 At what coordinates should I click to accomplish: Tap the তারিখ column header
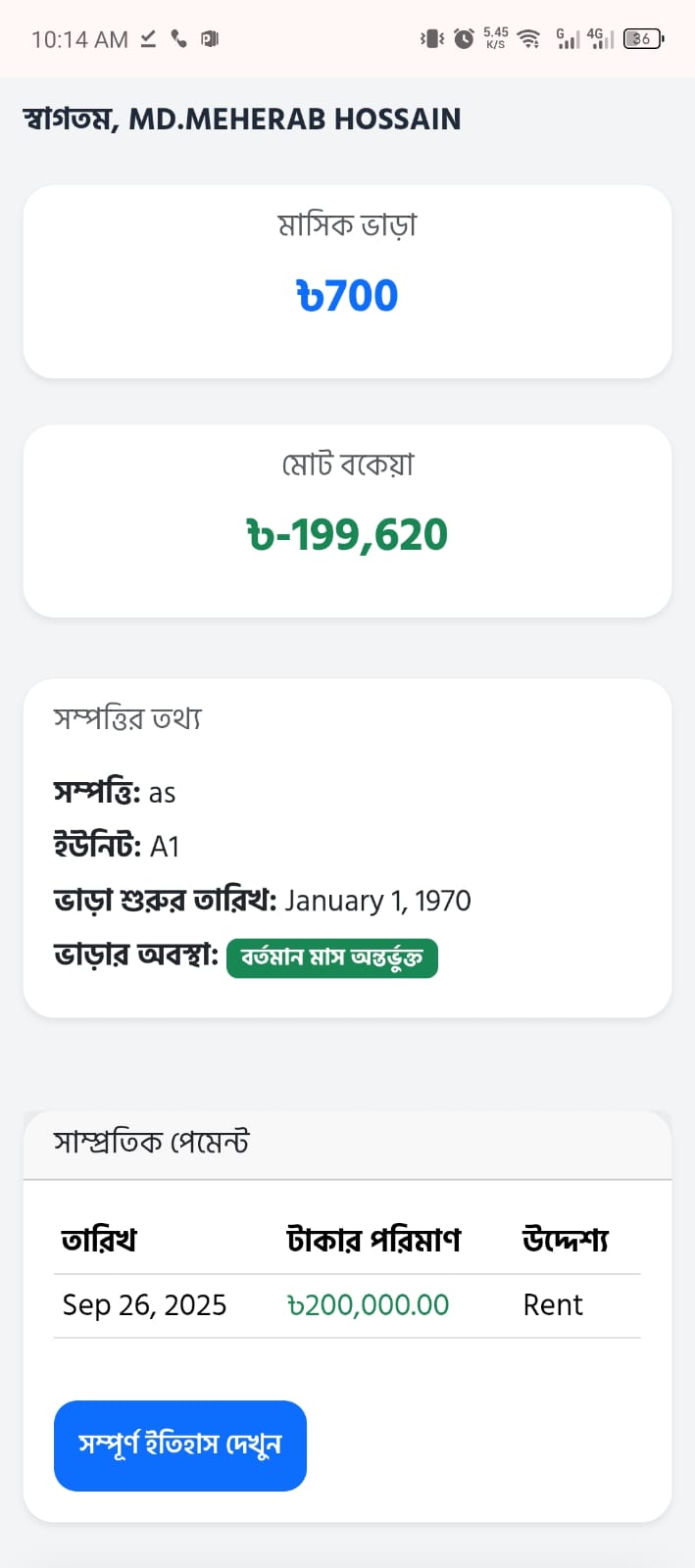click(99, 1241)
